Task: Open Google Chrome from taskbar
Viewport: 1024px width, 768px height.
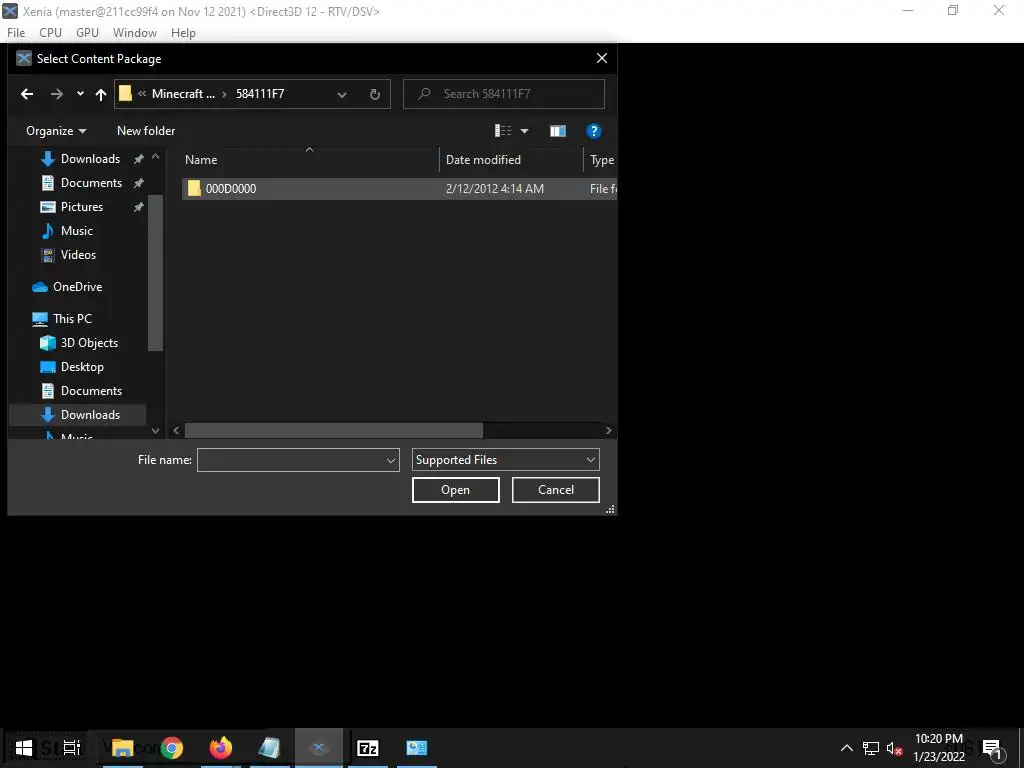Action: [172, 748]
